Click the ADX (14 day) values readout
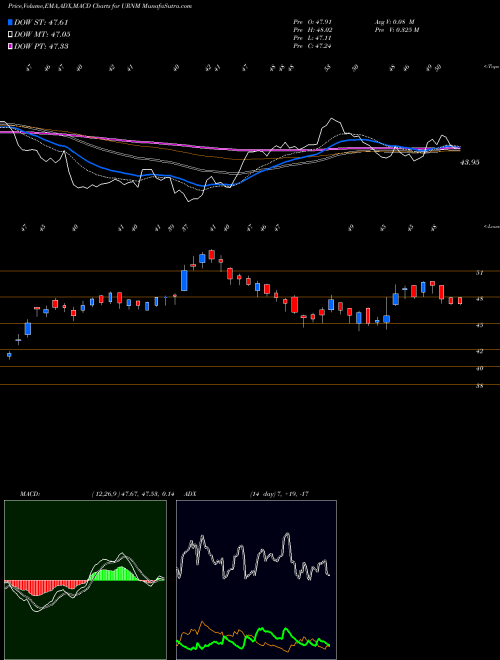500x660 pixels. [279, 494]
